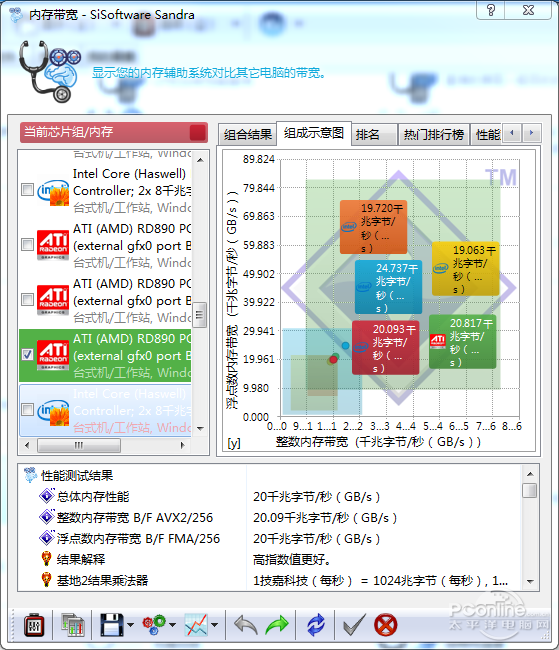This screenshot has height=650, width=559.
Task: Click the tab strip left scroll arrow
Action: tap(512, 133)
